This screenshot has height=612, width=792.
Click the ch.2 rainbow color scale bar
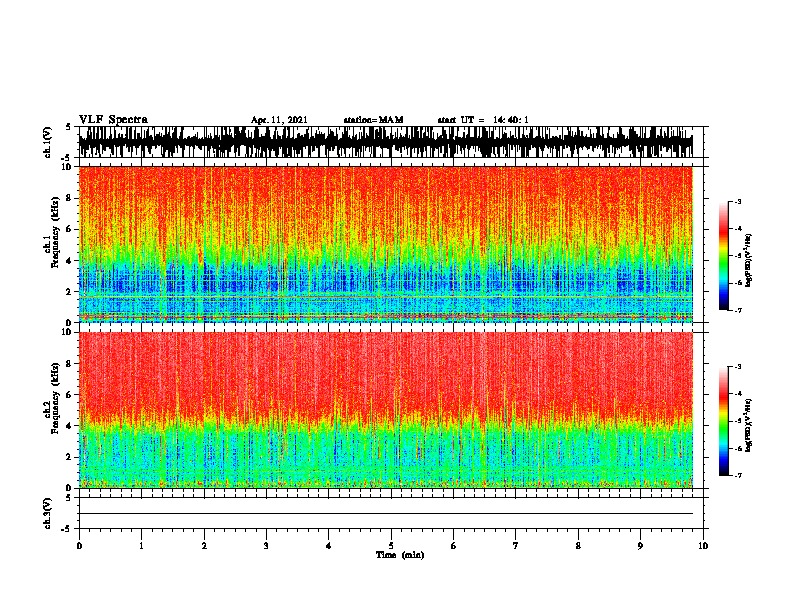pos(724,421)
